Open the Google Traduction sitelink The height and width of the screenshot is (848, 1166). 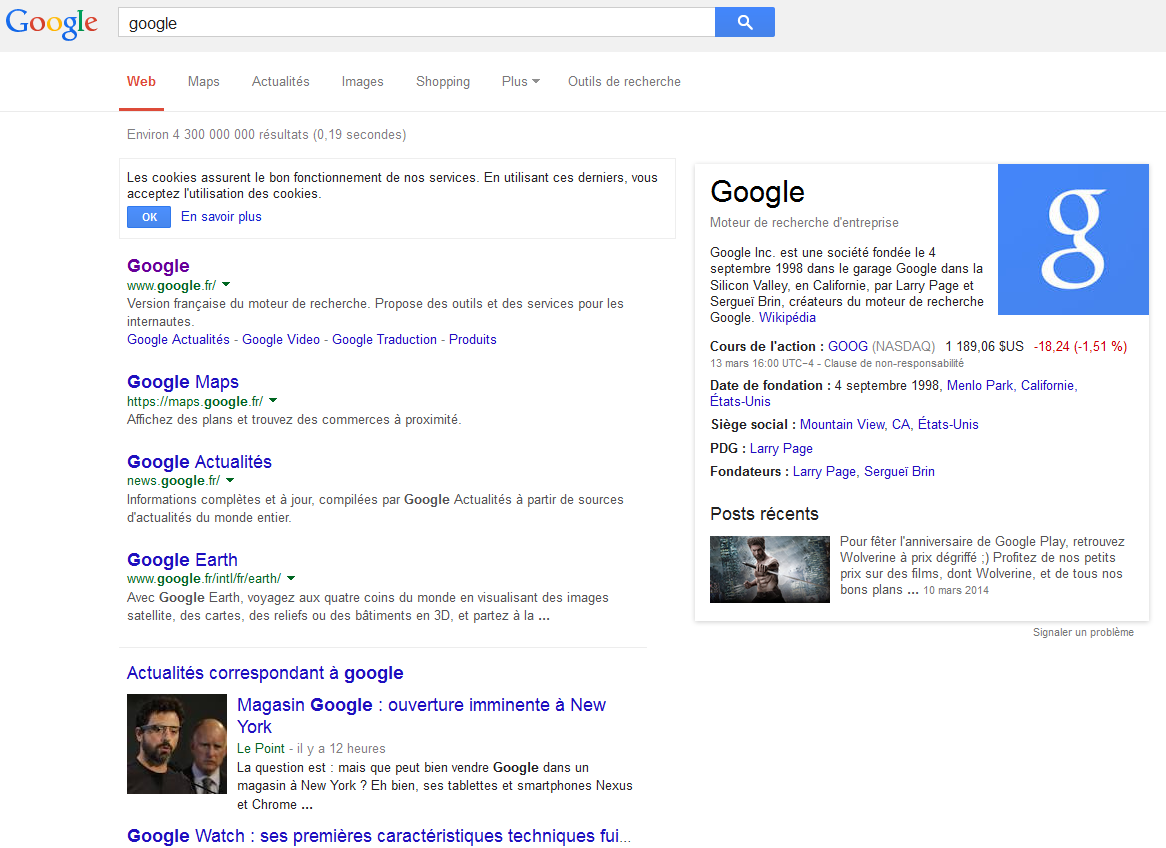(384, 339)
